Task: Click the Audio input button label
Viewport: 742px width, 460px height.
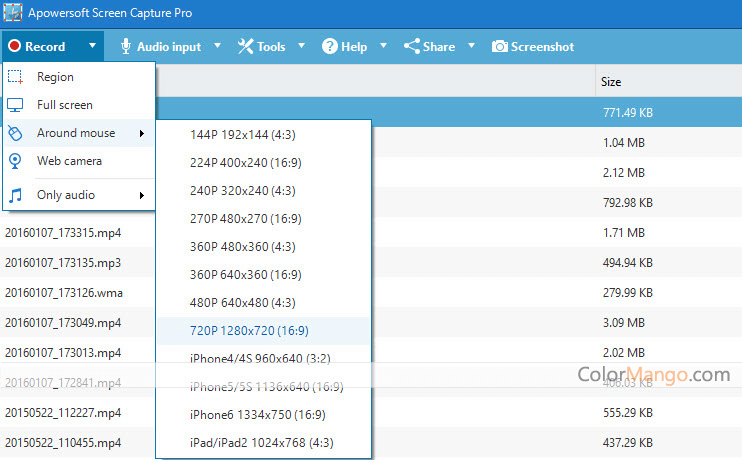Action: (x=169, y=47)
